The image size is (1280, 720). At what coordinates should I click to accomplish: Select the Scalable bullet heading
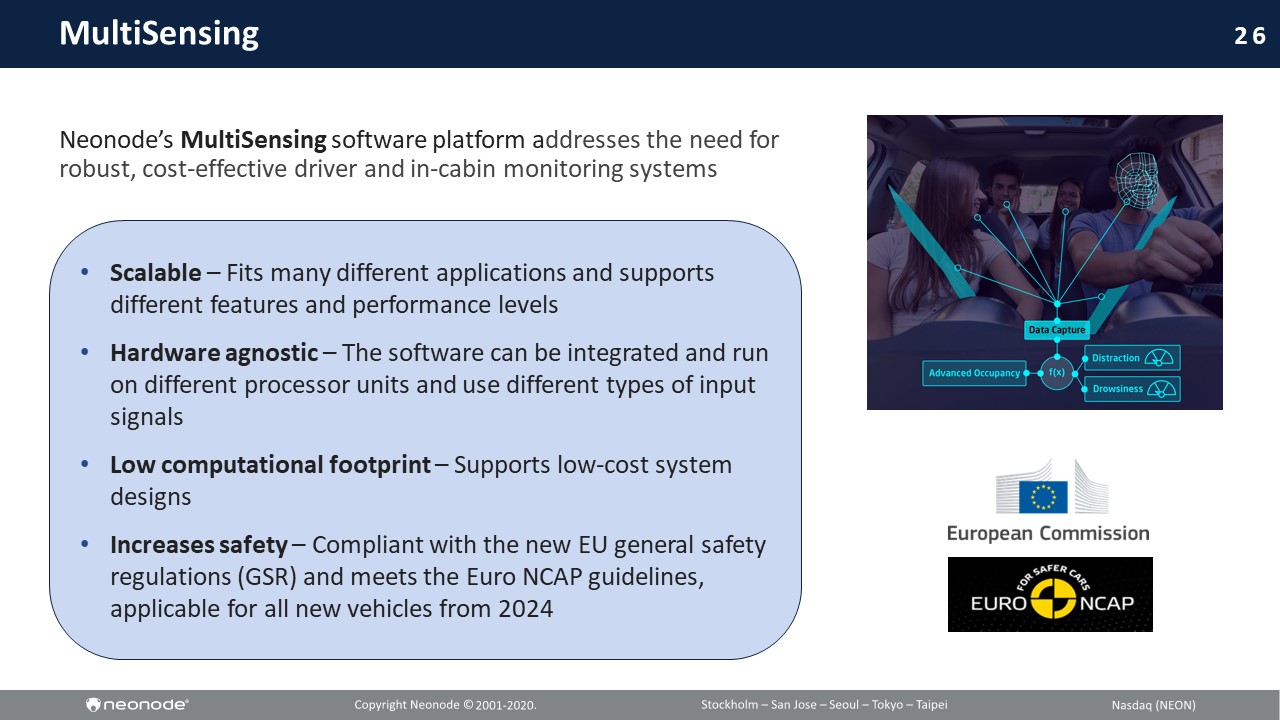point(155,273)
